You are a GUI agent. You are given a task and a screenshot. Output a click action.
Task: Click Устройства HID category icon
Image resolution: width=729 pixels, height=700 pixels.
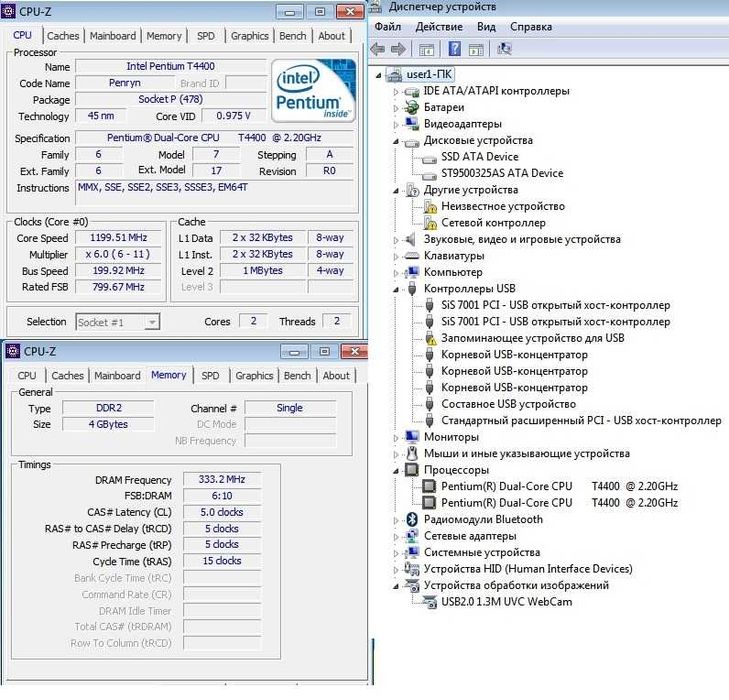pyautogui.click(x=411, y=568)
